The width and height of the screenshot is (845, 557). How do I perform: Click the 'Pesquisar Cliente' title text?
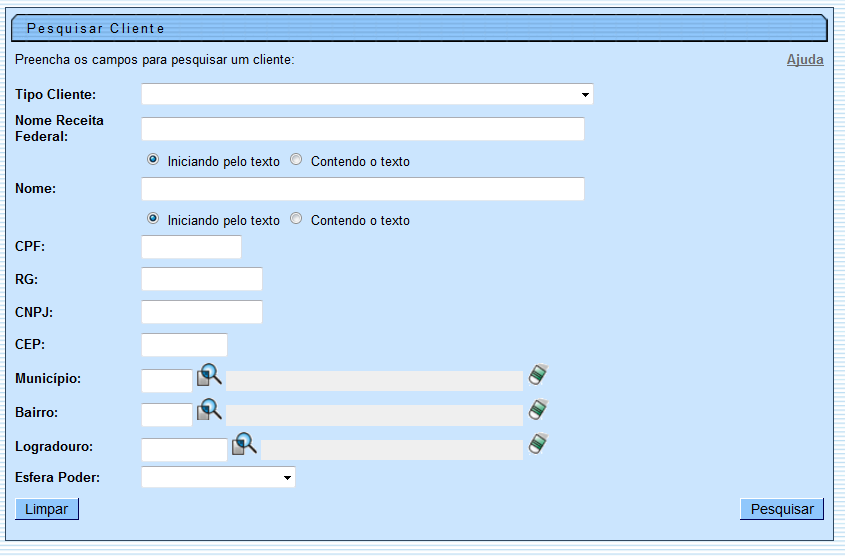coord(96,29)
